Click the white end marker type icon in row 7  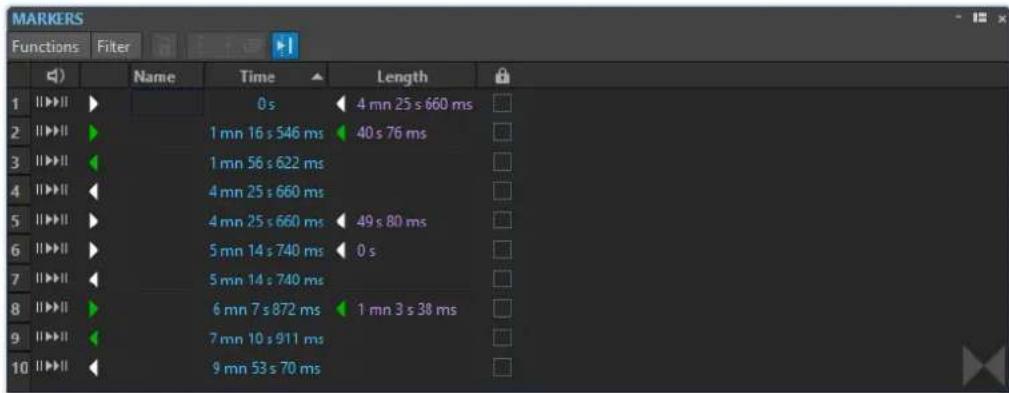(94, 280)
